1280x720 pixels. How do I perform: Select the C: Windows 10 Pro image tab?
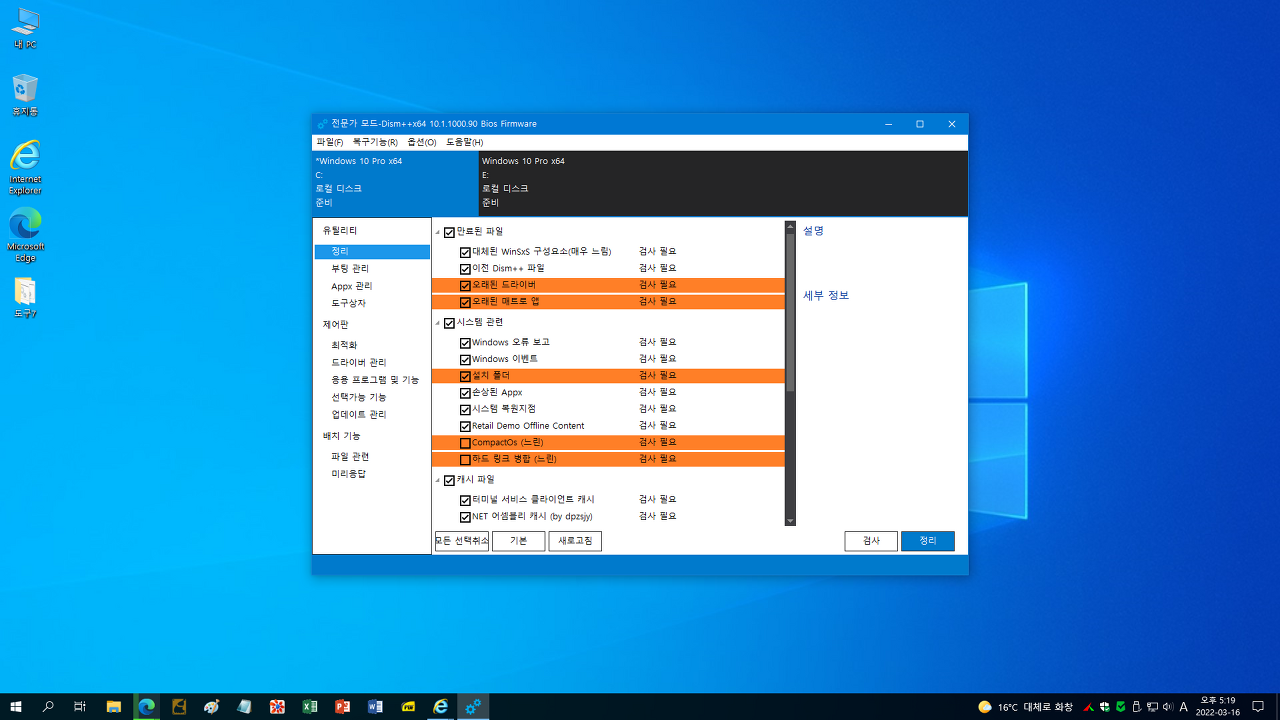(x=395, y=183)
